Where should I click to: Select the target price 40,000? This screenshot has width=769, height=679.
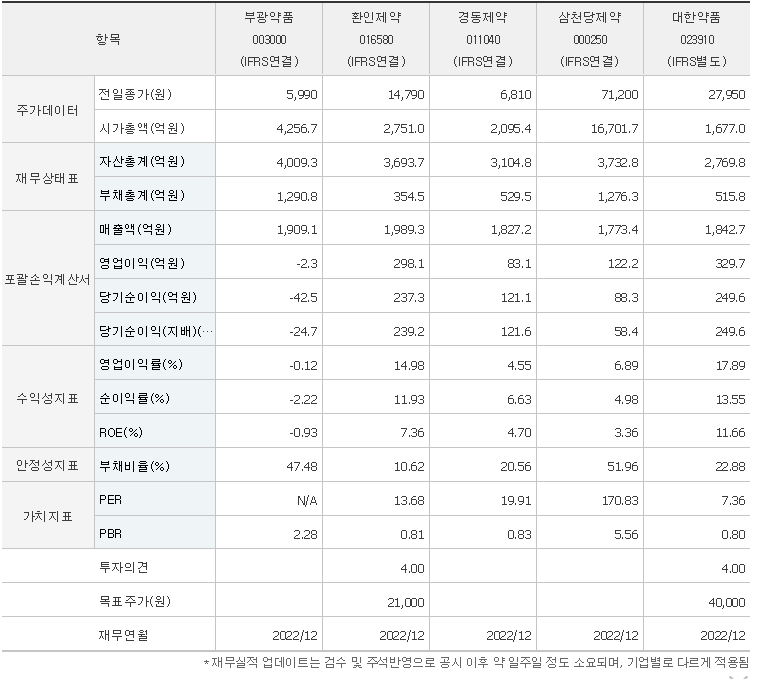pos(727,602)
